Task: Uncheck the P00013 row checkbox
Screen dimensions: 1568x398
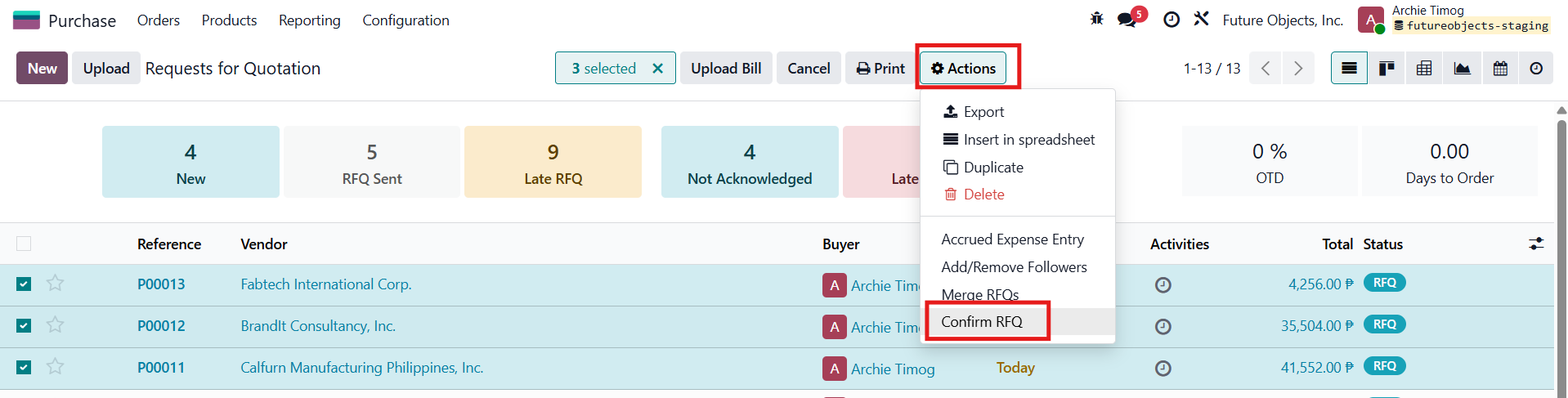Action: 24,284
